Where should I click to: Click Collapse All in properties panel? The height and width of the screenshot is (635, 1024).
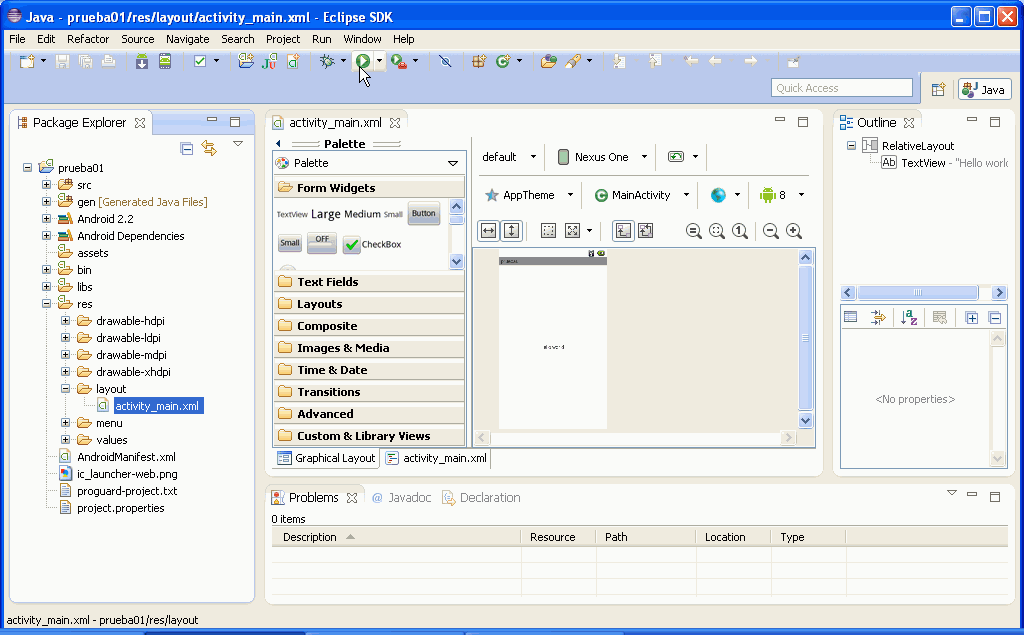(x=995, y=318)
